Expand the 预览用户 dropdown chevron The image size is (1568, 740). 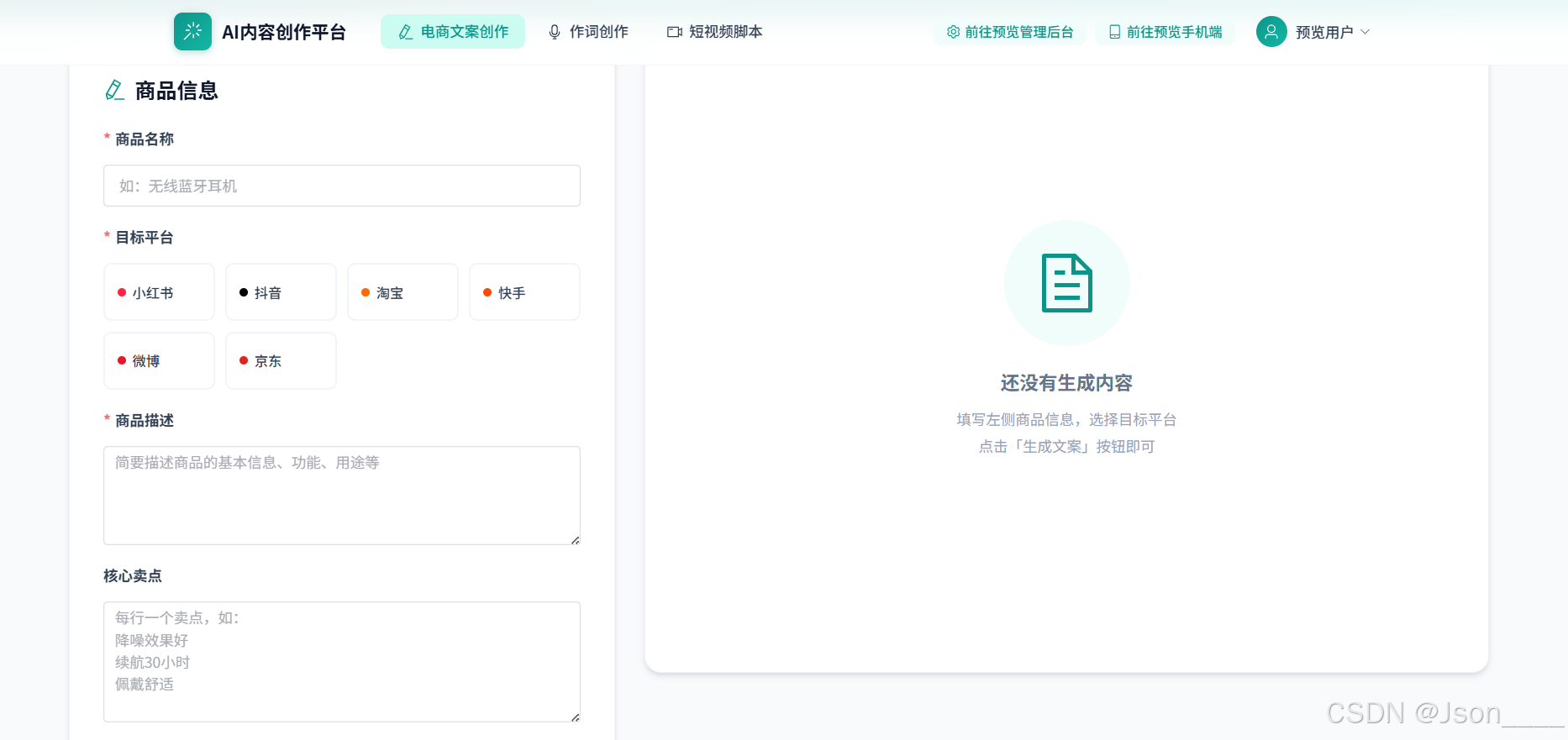pyautogui.click(x=1365, y=32)
